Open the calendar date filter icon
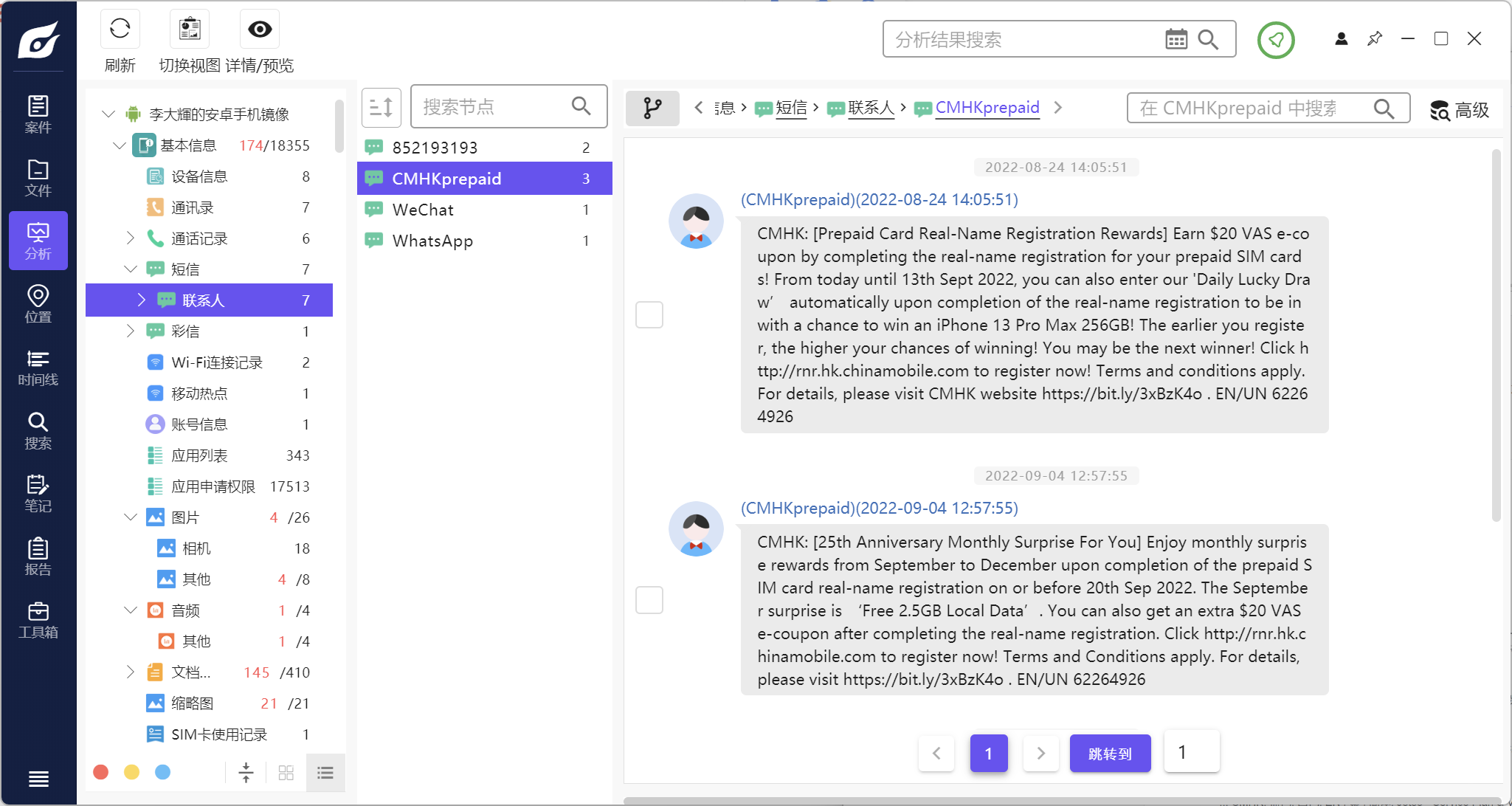Screen dimensions: 1512x806 (x=1176, y=39)
